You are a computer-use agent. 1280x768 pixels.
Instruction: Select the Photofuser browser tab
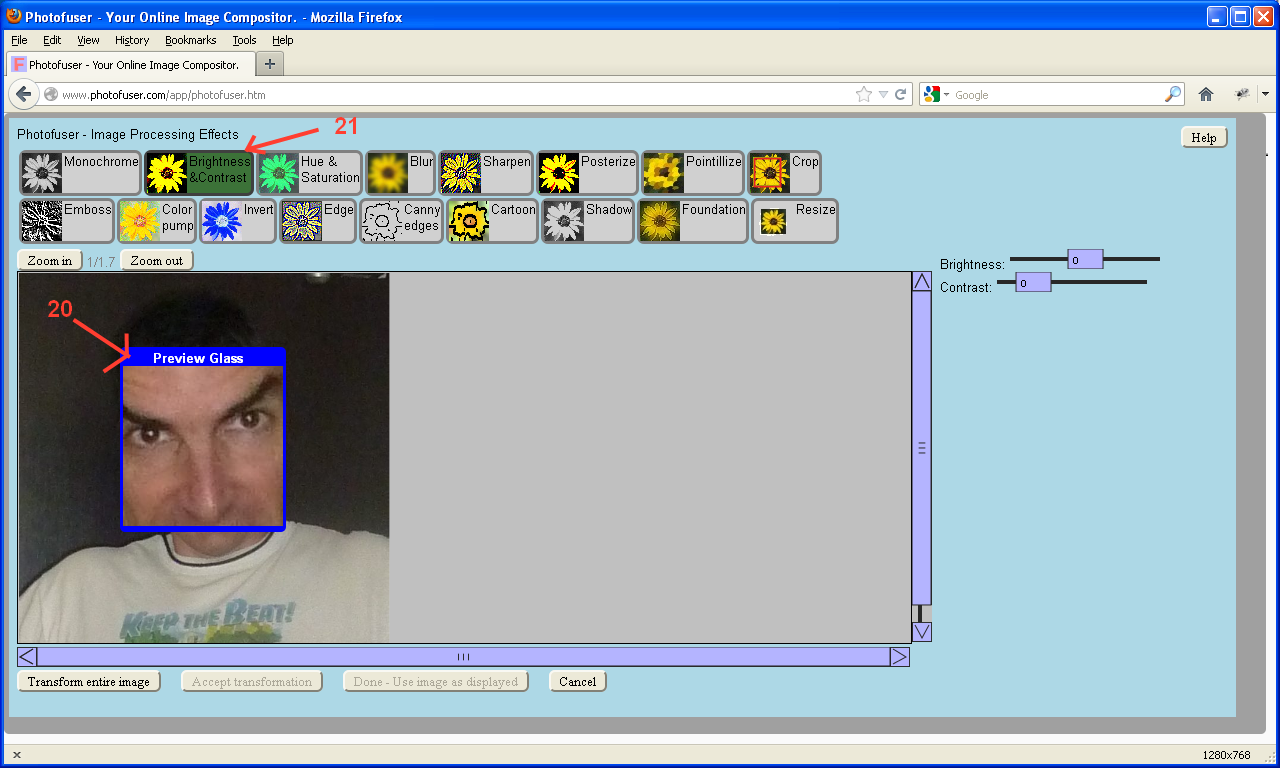pyautogui.click(x=132, y=64)
